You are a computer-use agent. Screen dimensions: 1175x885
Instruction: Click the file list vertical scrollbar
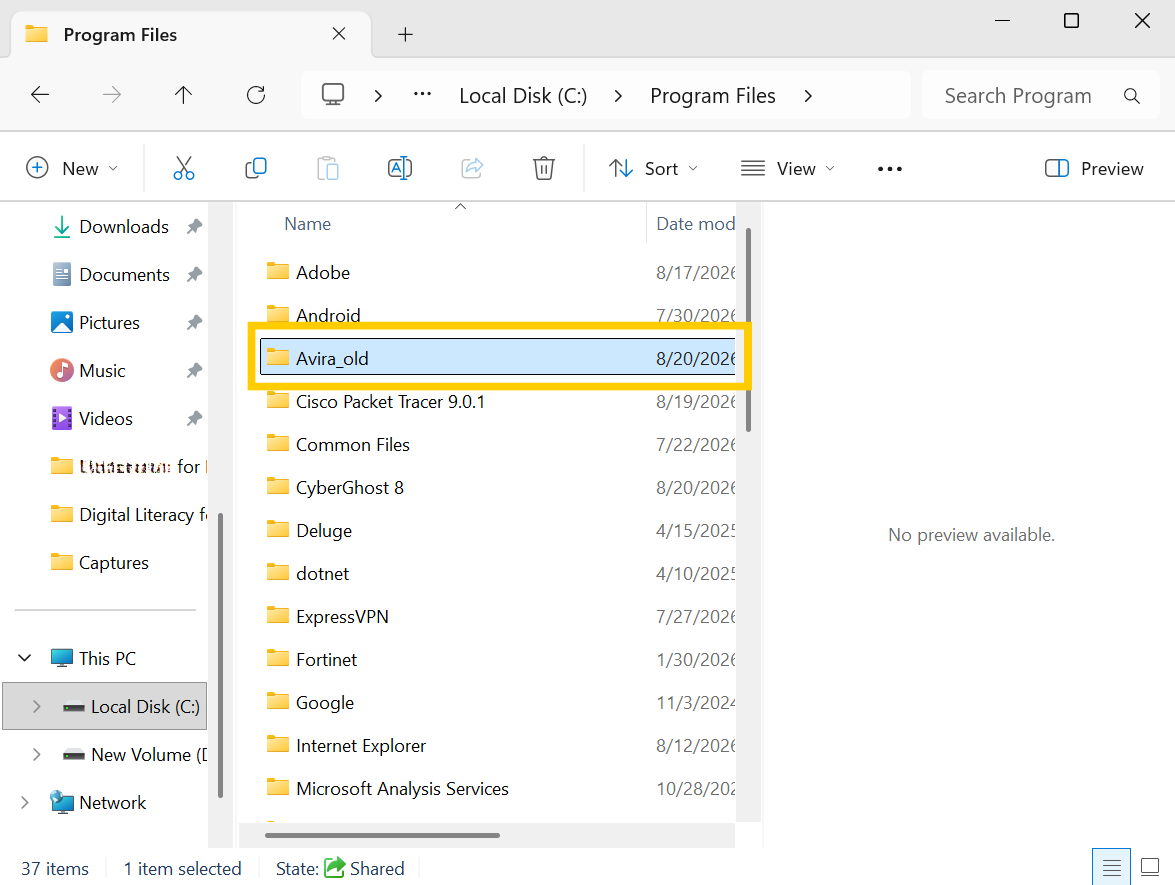[748, 330]
